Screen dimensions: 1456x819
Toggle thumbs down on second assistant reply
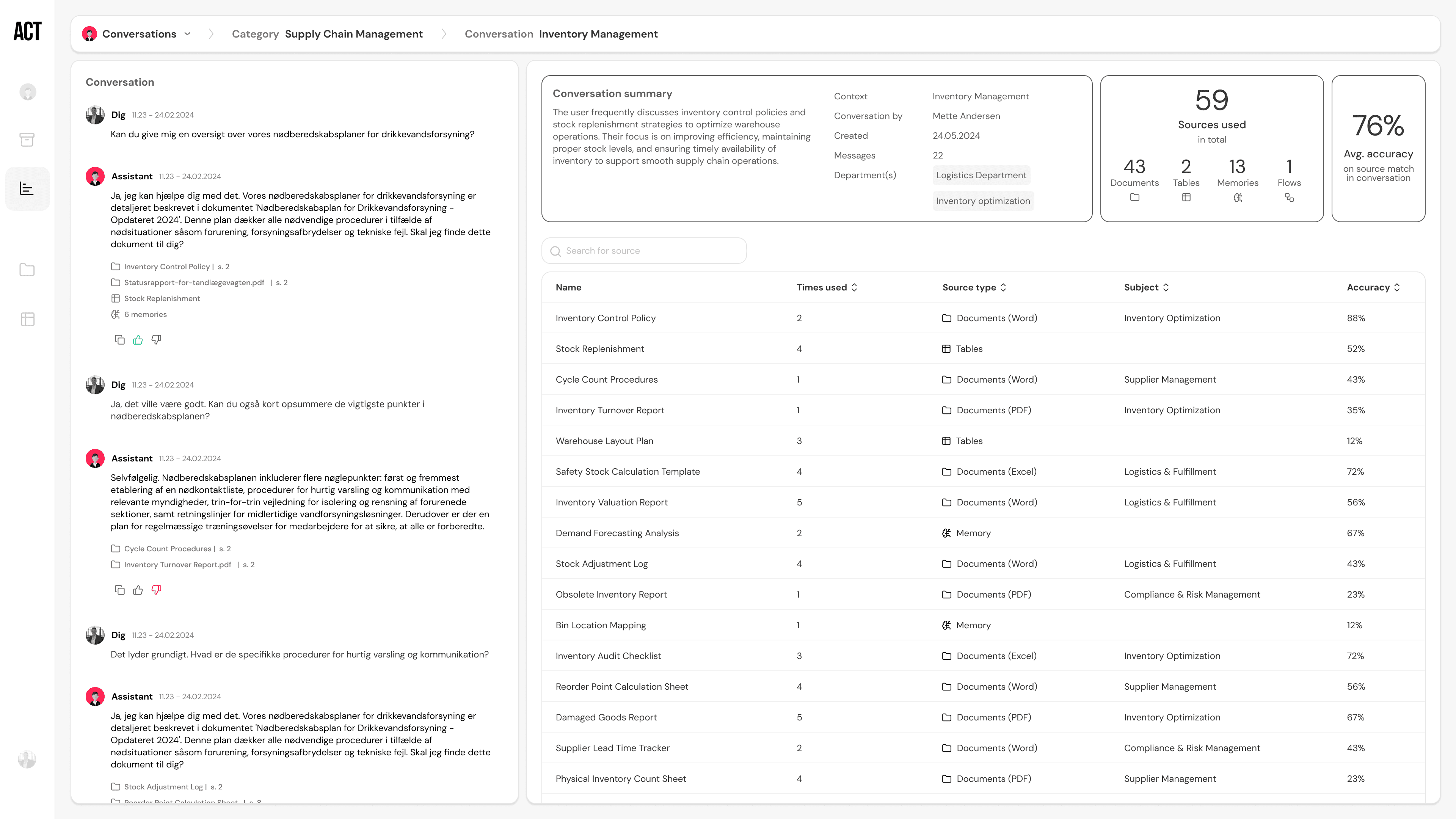coord(157,590)
